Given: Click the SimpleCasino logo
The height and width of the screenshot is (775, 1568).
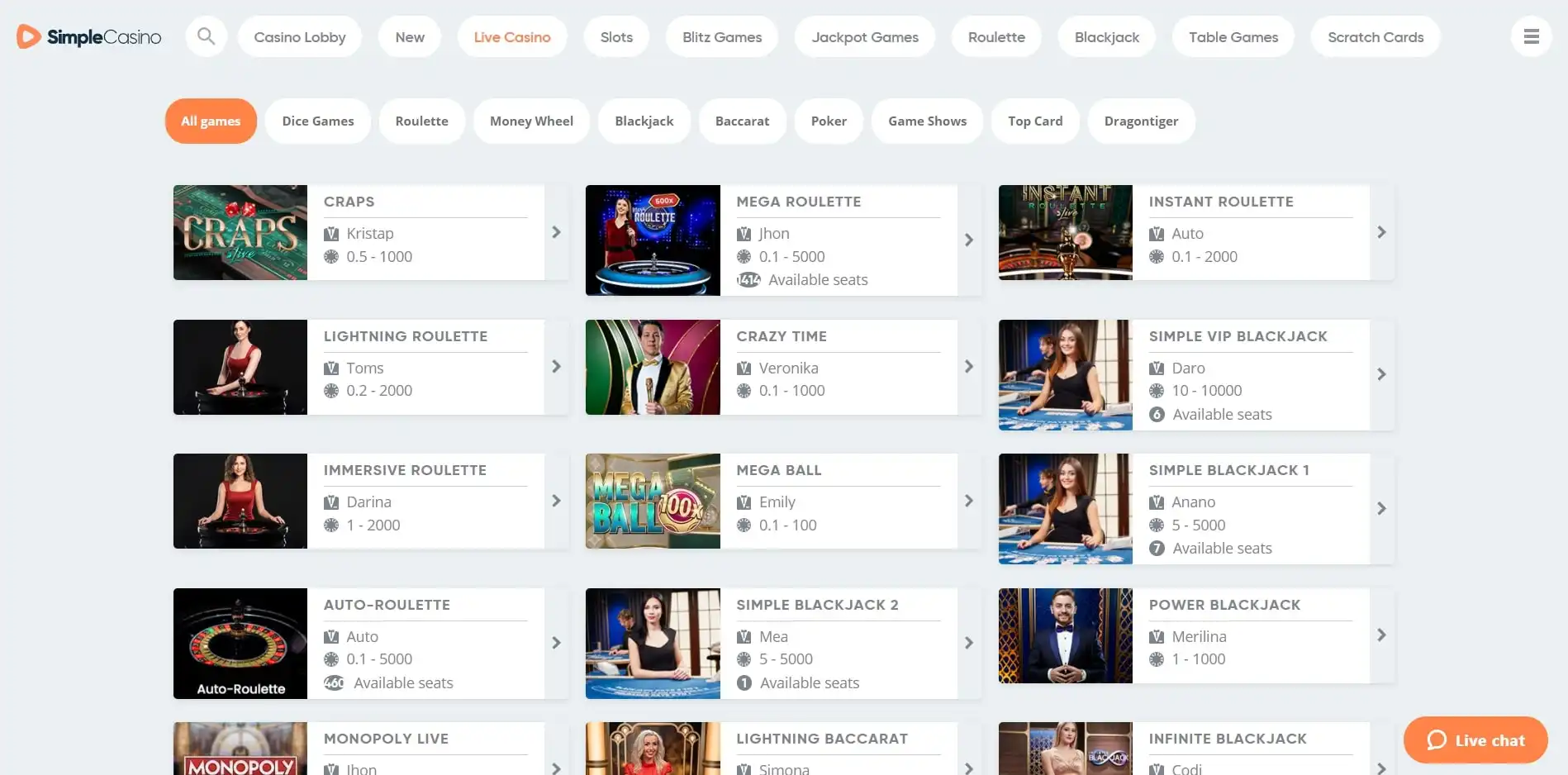Looking at the screenshot, I should point(89,36).
